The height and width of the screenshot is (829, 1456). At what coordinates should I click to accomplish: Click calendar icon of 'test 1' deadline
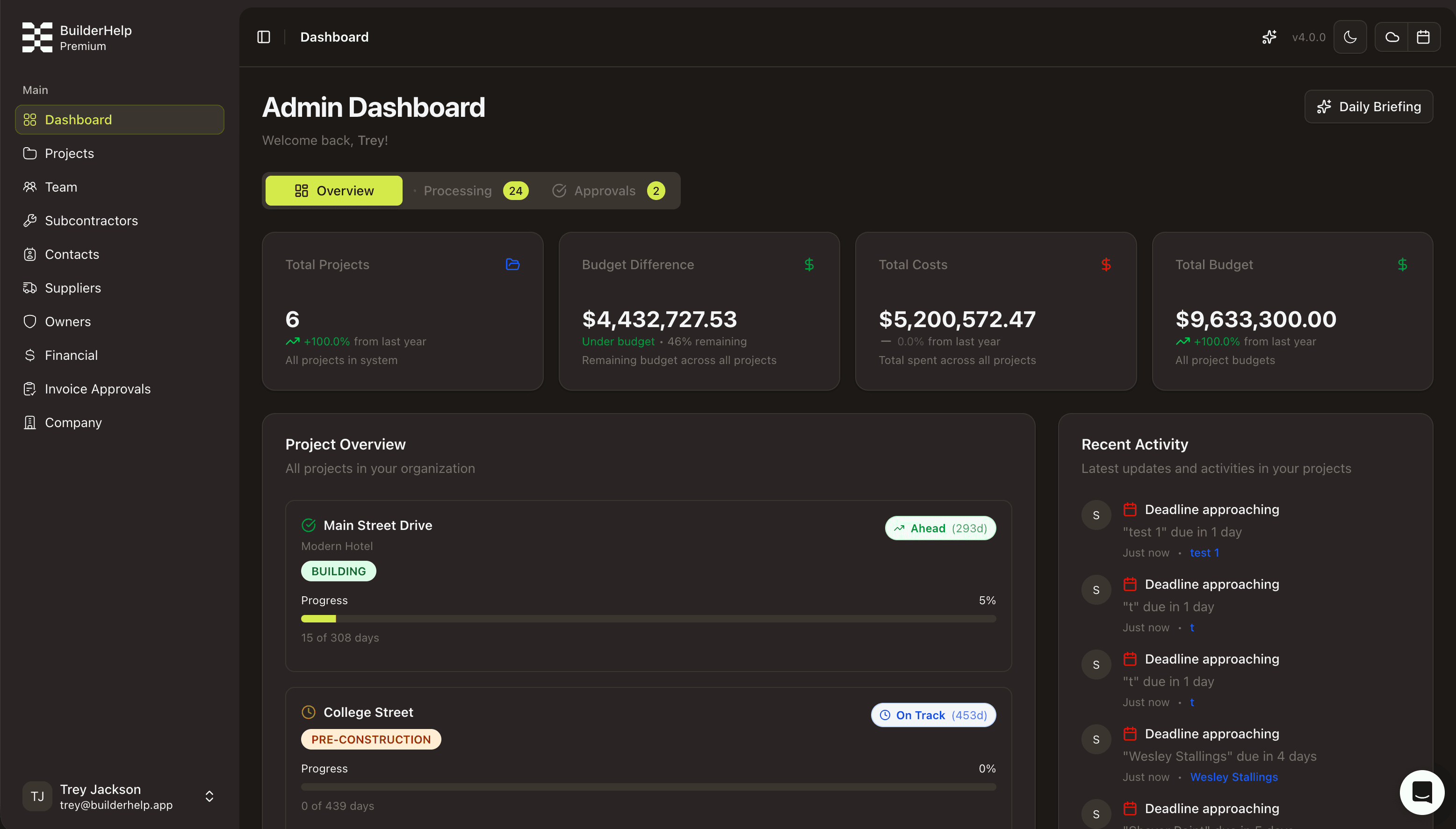(x=1130, y=509)
